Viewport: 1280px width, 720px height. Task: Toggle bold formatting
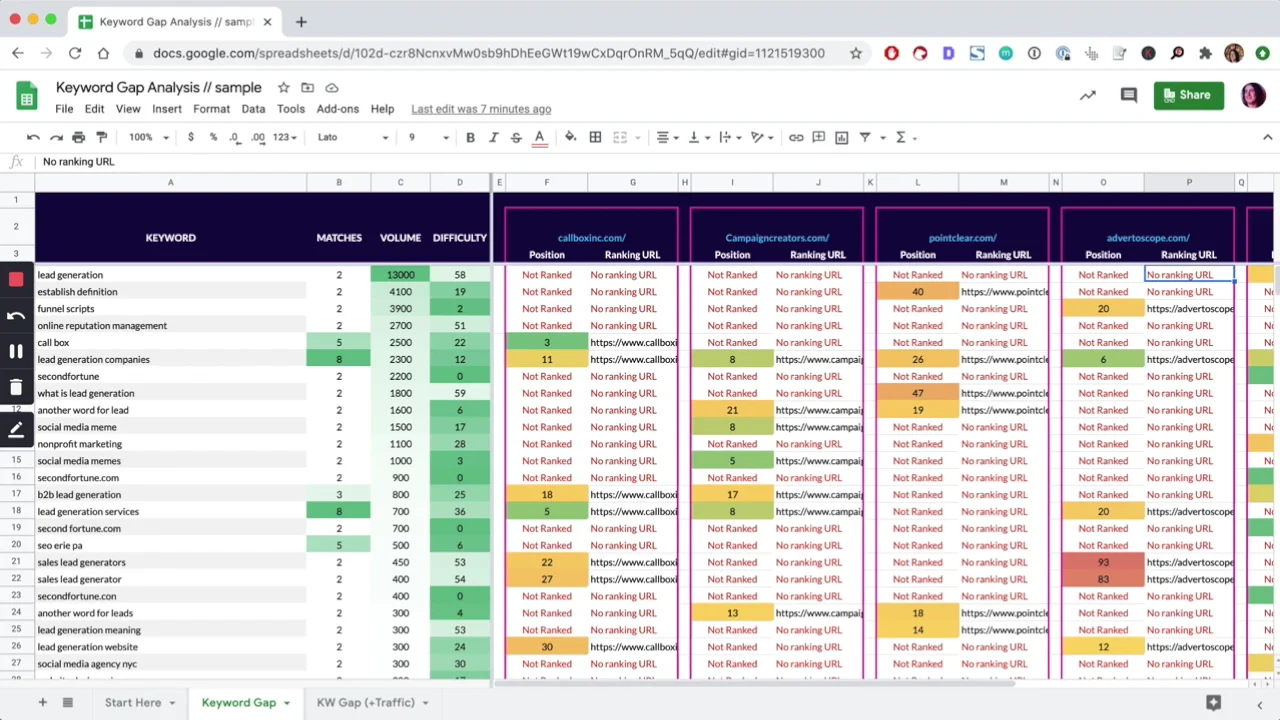(x=470, y=137)
